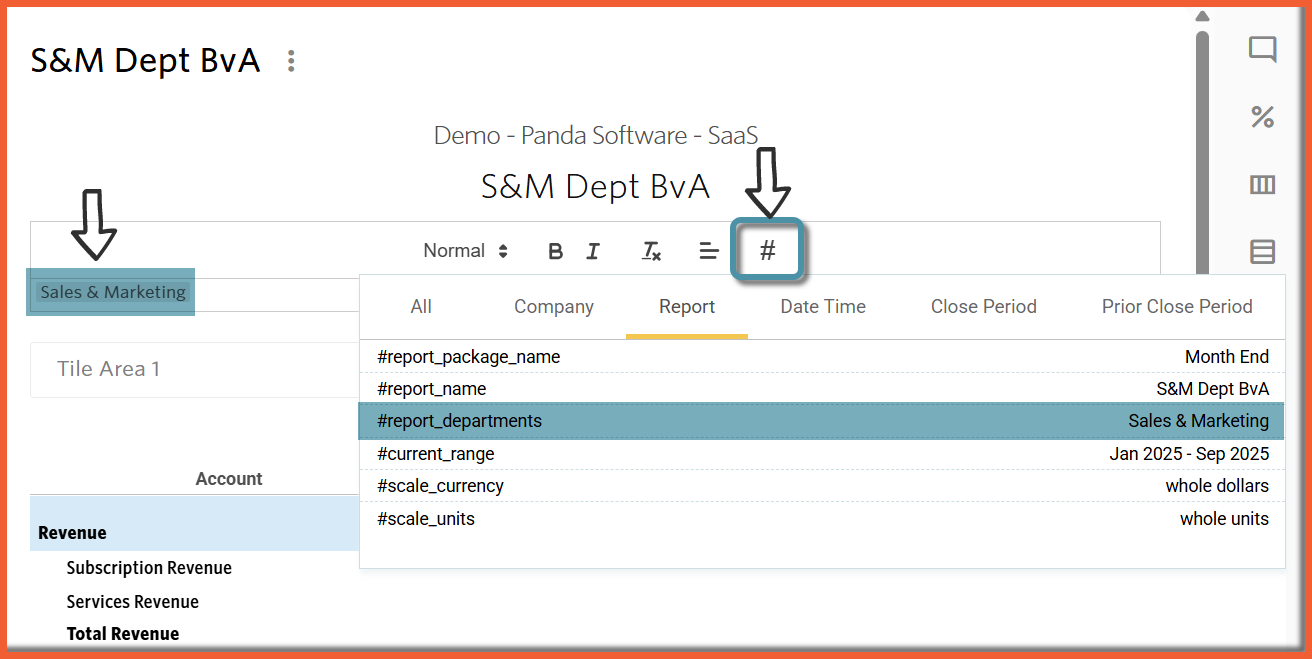This screenshot has height=659, width=1312.
Task: Clear text formatting with the Tx icon
Action: click(x=651, y=251)
